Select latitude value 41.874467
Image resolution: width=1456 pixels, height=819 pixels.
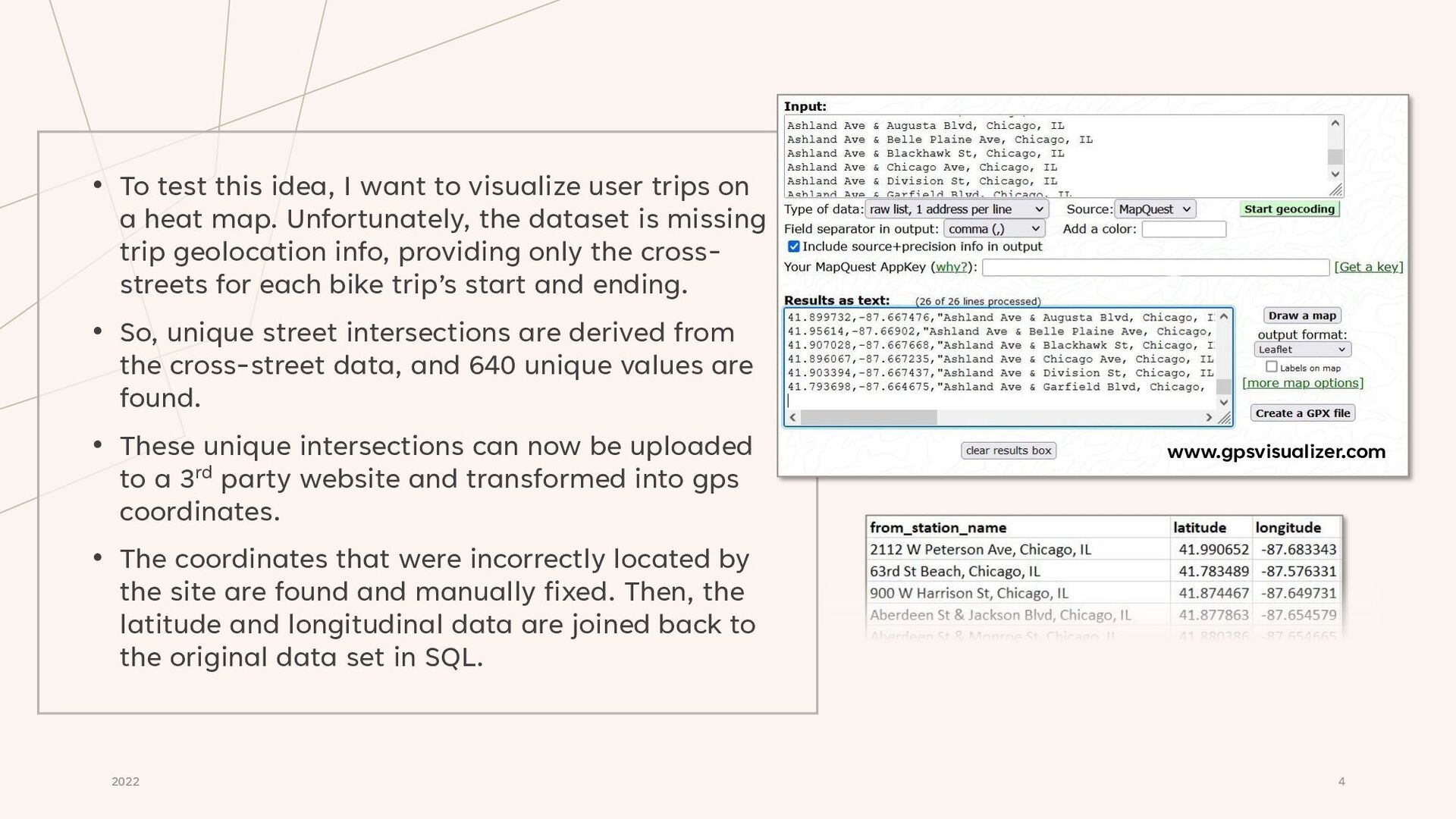point(1213,593)
